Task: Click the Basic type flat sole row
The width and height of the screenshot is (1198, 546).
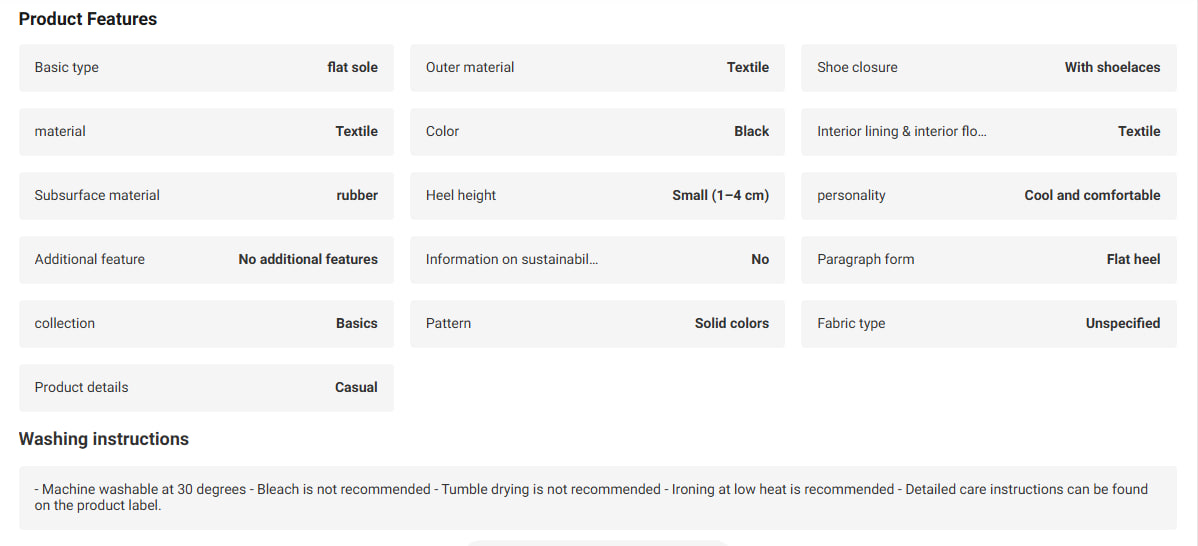Action: (x=206, y=68)
